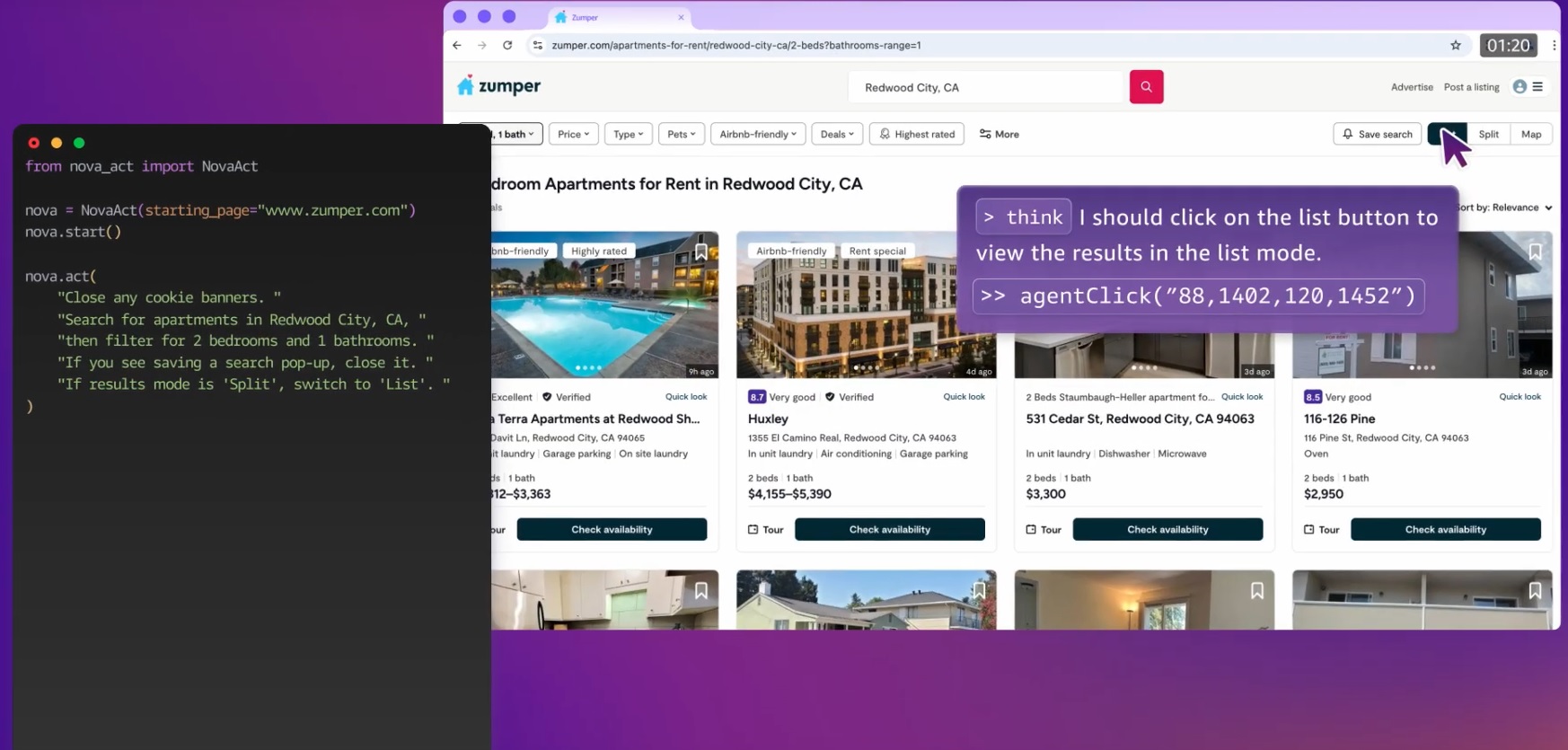Select the List view button
Image resolution: width=1568 pixels, height=750 pixels.
[1447, 134]
